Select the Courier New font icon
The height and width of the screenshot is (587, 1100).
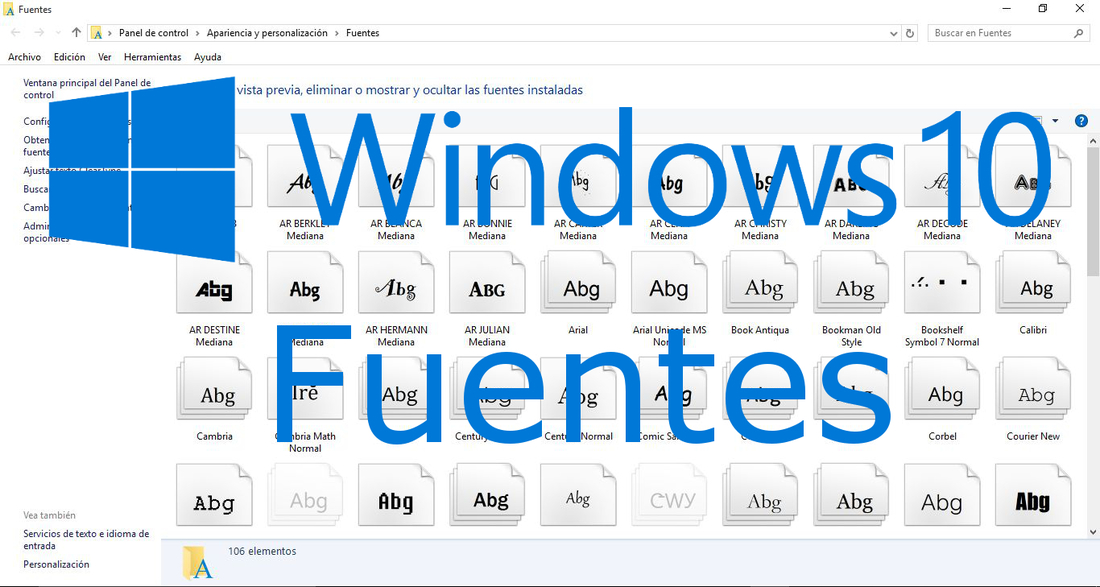(1033, 389)
